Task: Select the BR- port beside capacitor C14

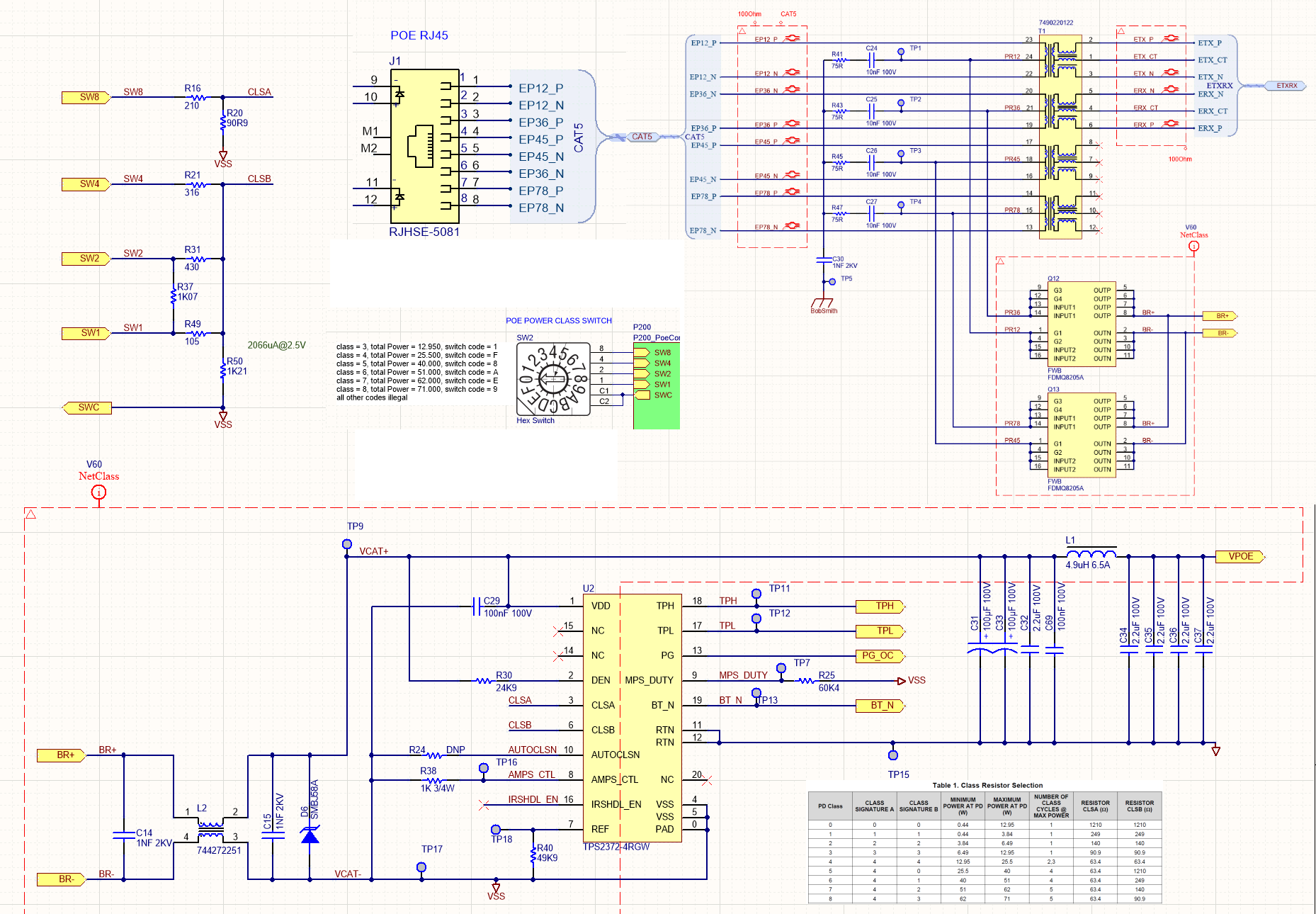Action: (62, 879)
